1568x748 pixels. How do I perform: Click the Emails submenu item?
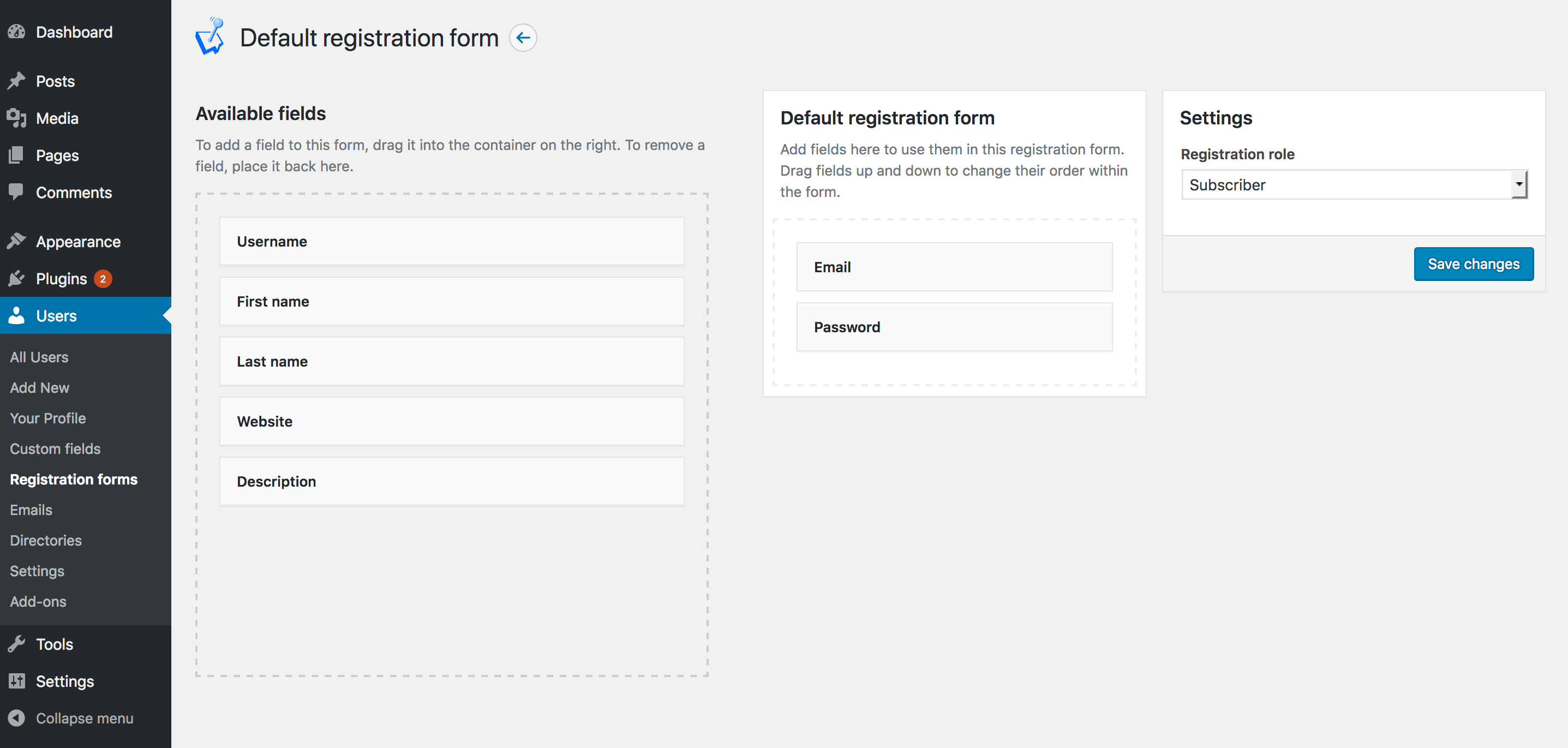[31, 509]
